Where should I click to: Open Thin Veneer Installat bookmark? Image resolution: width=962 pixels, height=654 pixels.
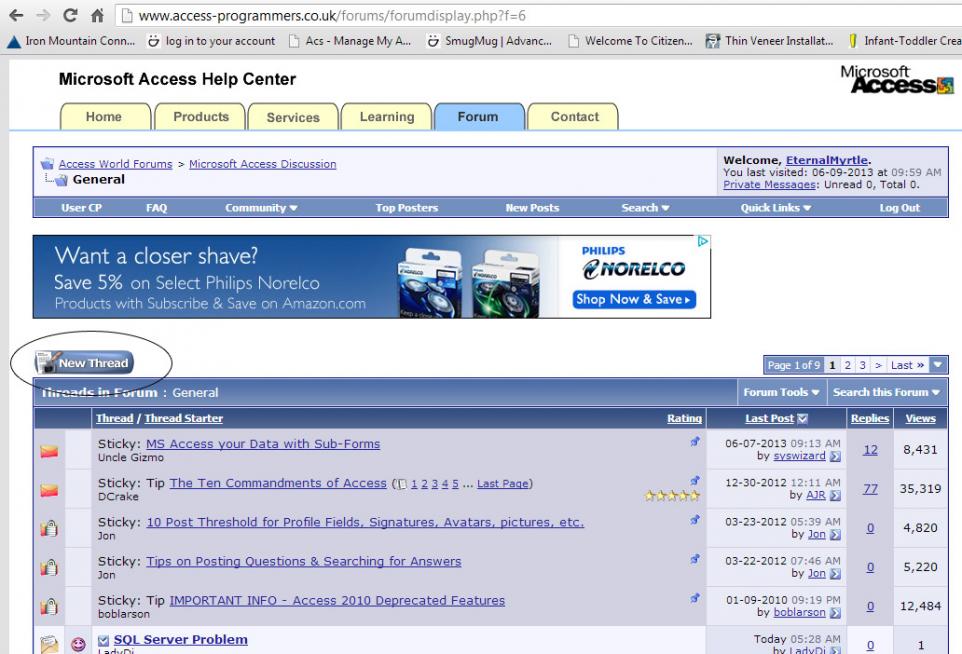pyautogui.click(x=769, y=41)
